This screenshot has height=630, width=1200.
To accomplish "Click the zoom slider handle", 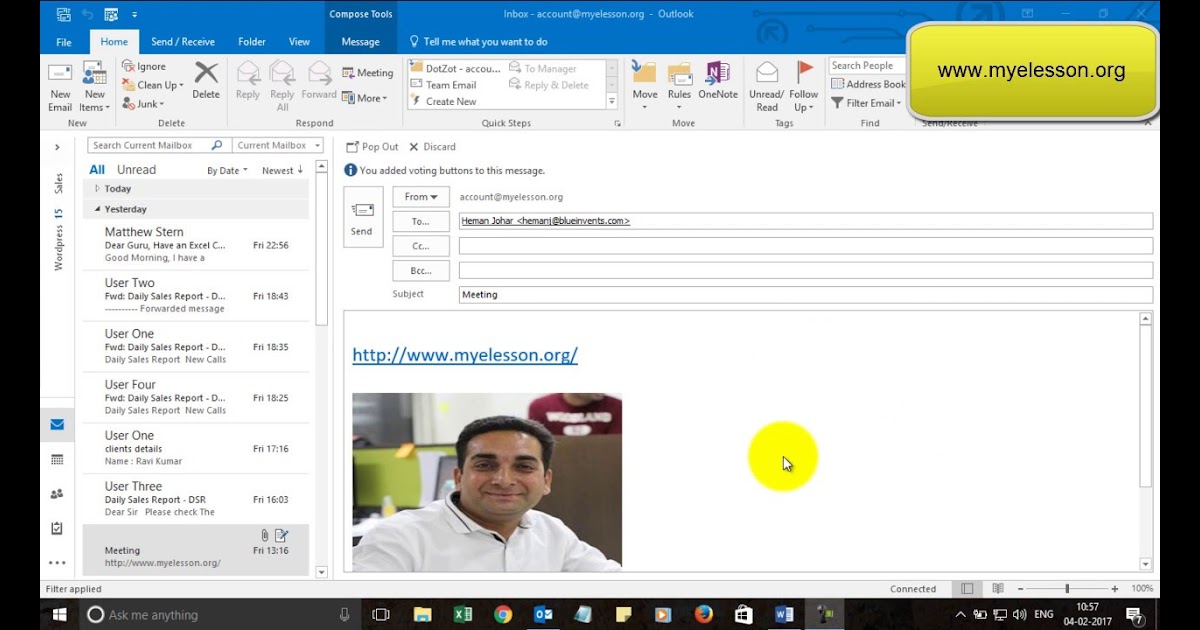I will point(1067,589).
